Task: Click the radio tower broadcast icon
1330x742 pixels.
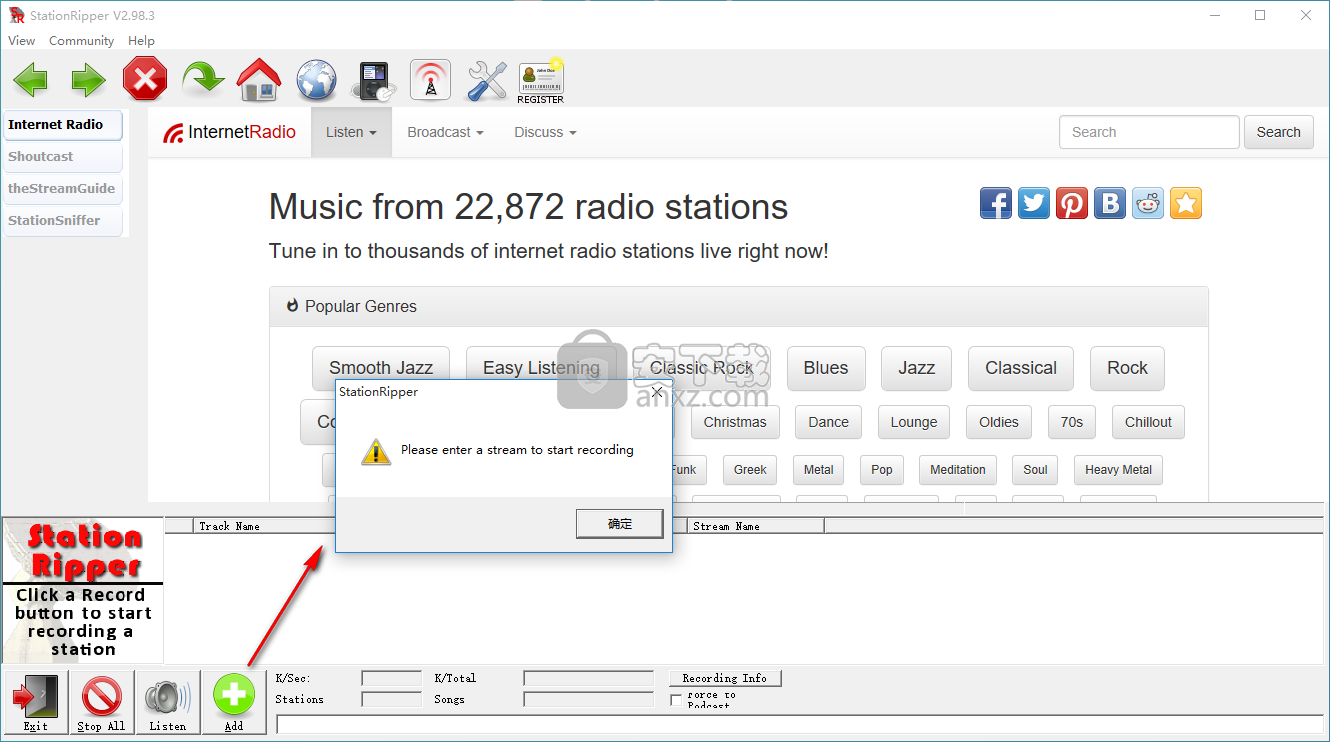Action: 430,80
